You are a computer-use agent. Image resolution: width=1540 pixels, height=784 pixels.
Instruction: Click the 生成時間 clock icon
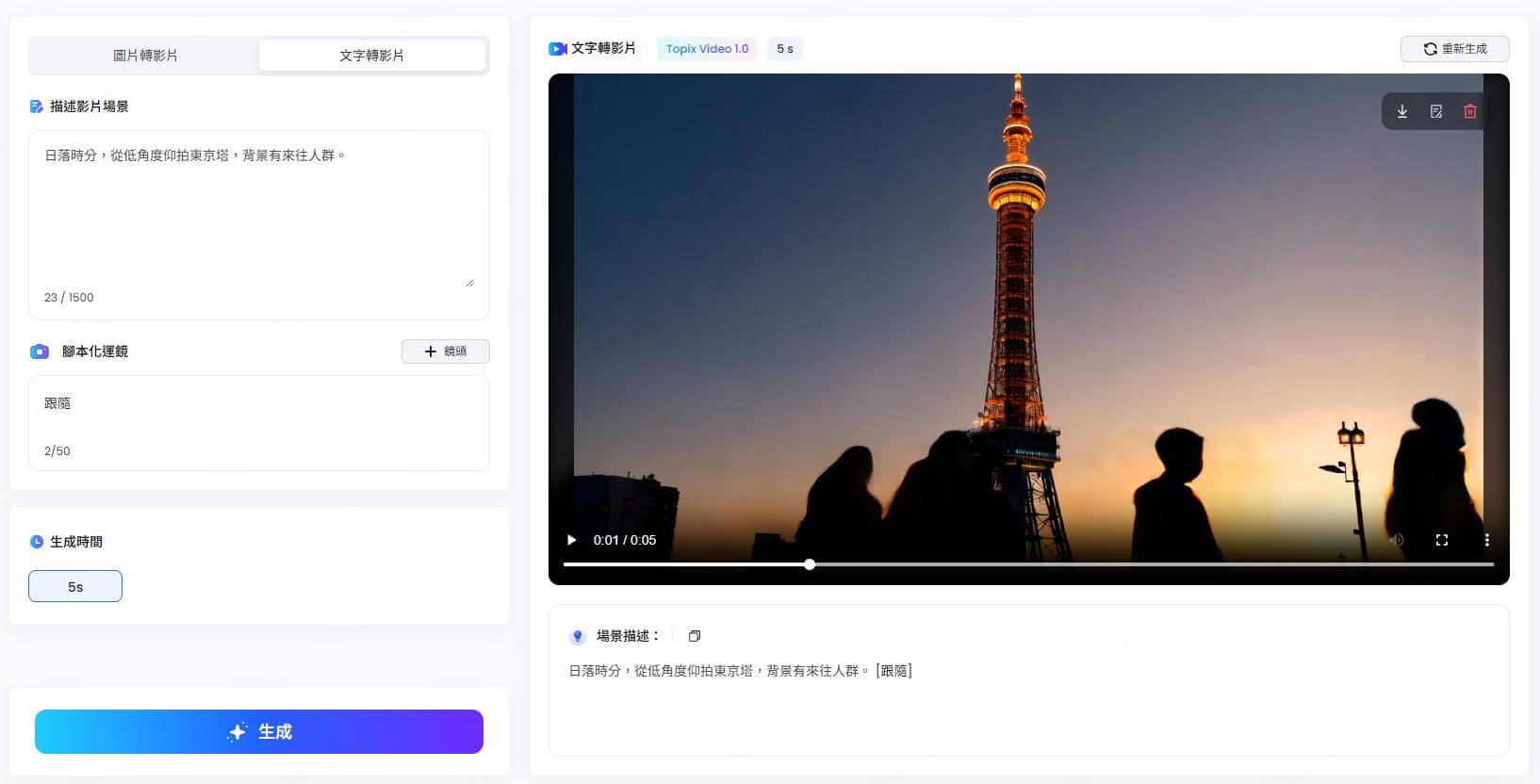[x=37, y=542]
